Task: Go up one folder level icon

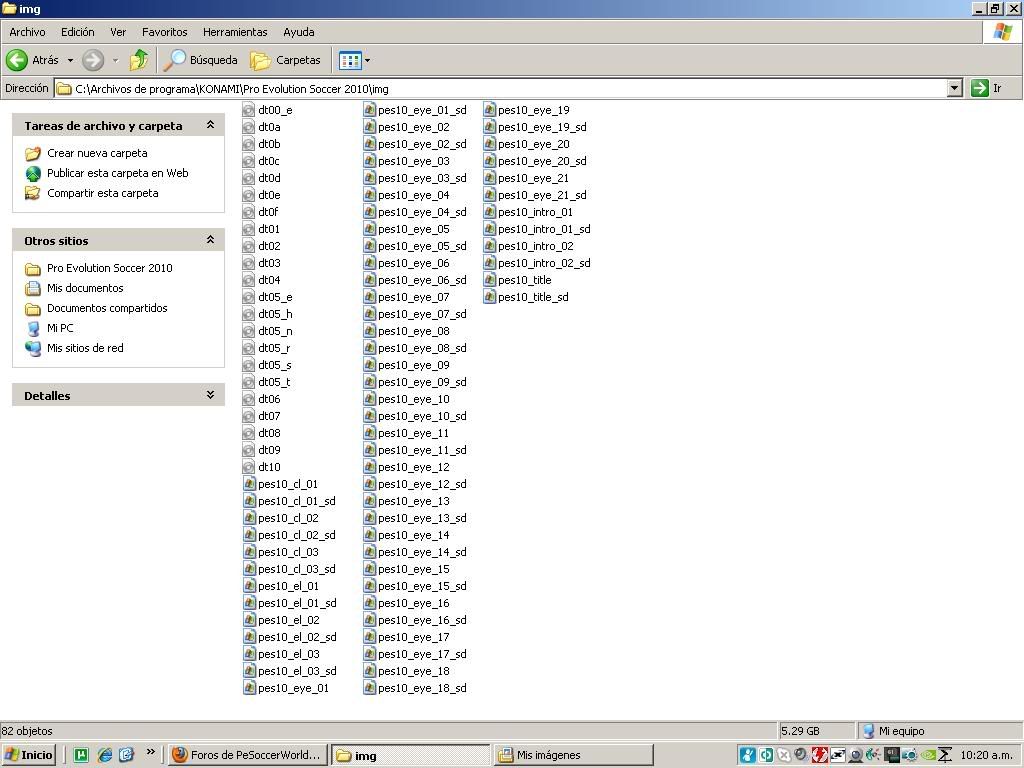Action: coord(138,60)
